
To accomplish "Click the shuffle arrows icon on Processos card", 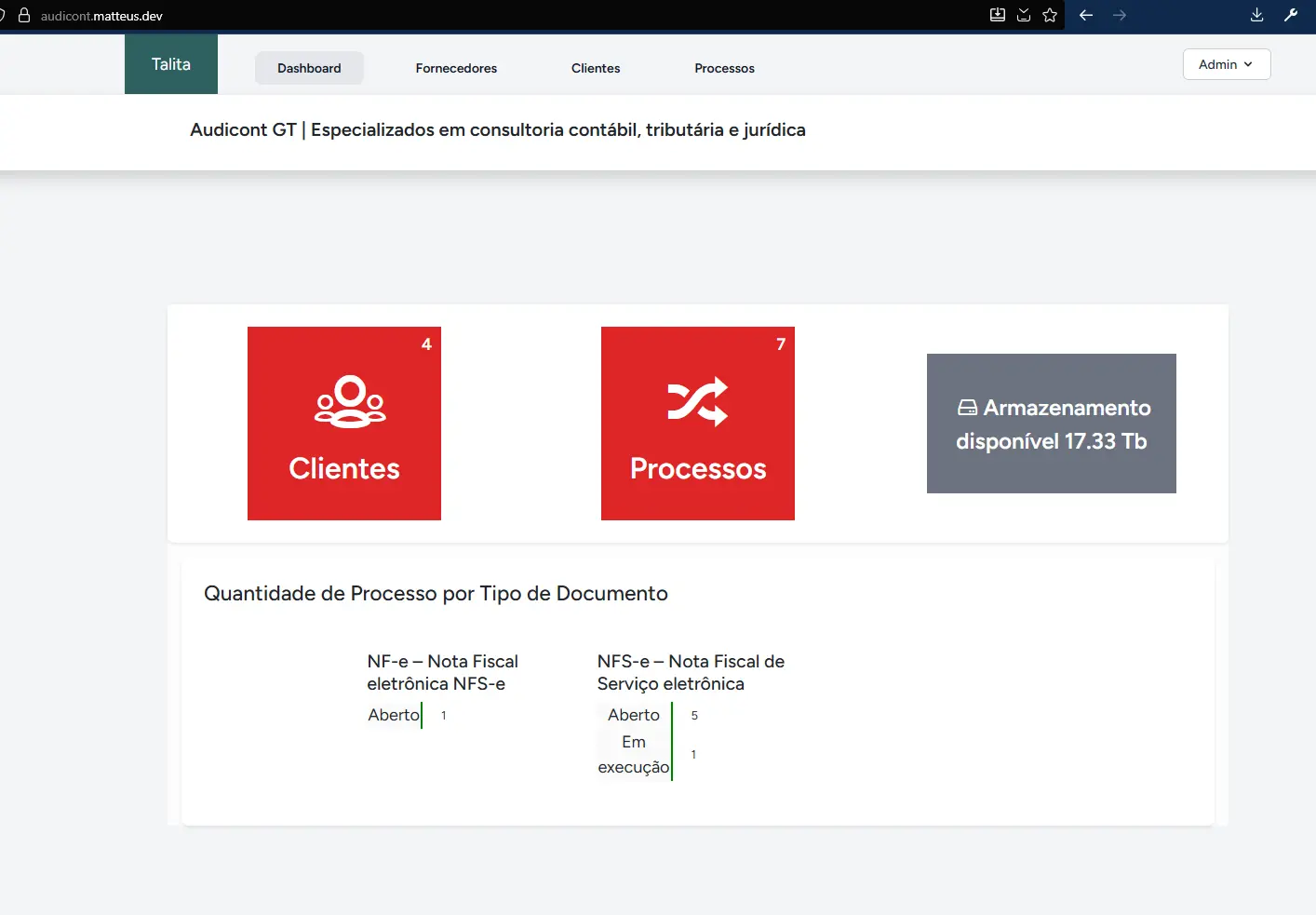I will tap(697, 401).
